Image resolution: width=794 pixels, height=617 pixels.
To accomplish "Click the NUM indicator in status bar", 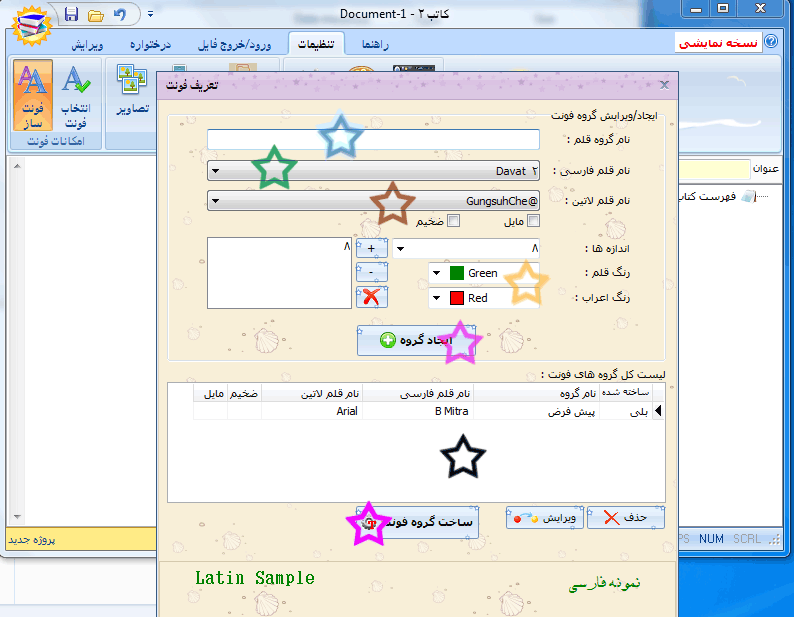I will (711, 539).
